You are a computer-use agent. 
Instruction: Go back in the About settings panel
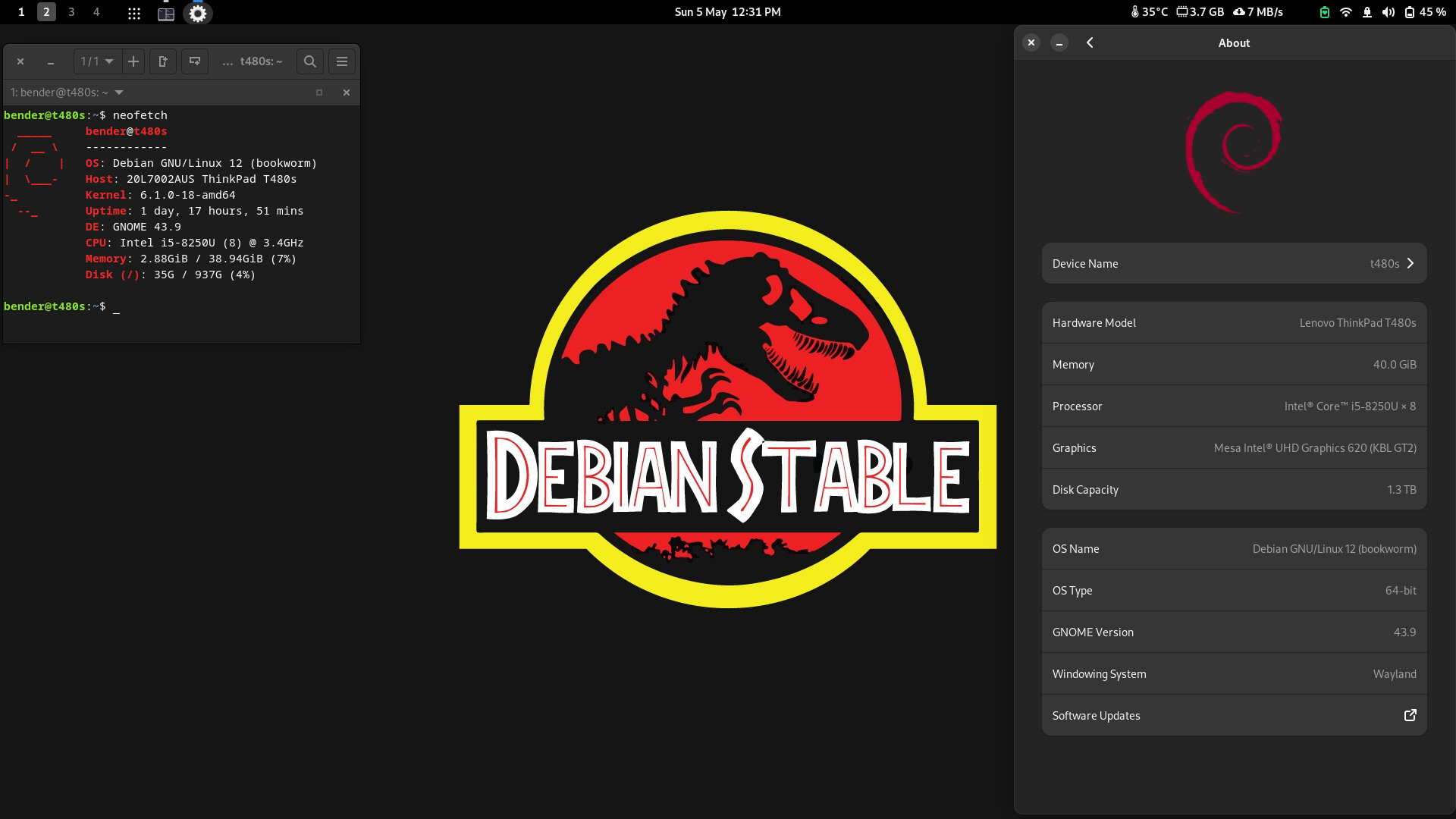click(x=1090, y=43)
